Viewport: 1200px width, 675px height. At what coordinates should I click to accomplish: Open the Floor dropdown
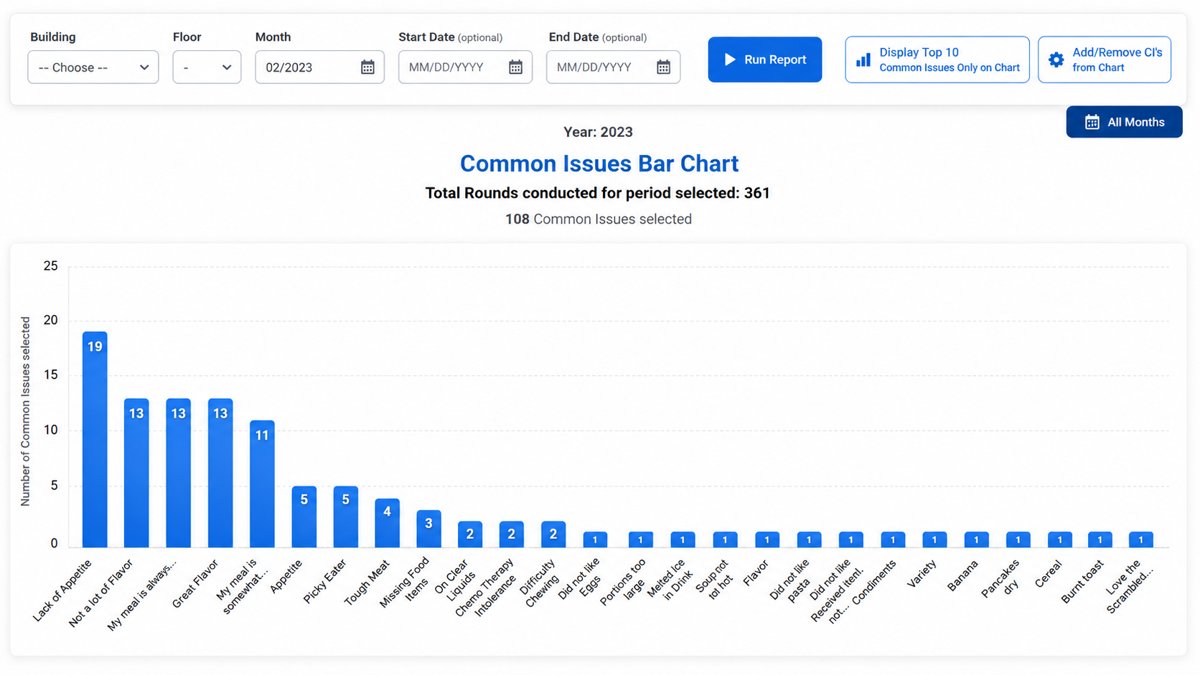207,67
